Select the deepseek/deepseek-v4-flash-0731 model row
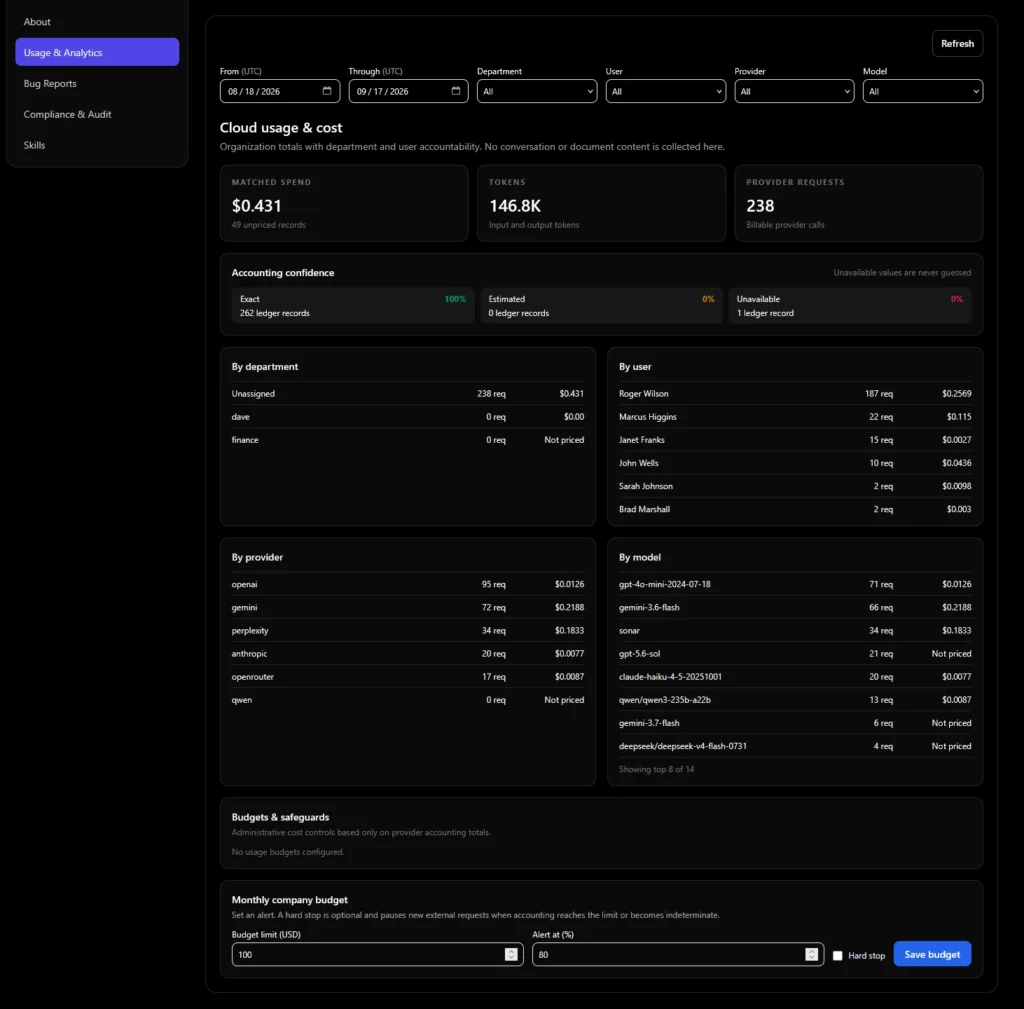1024x1009 pixels. 795,746
